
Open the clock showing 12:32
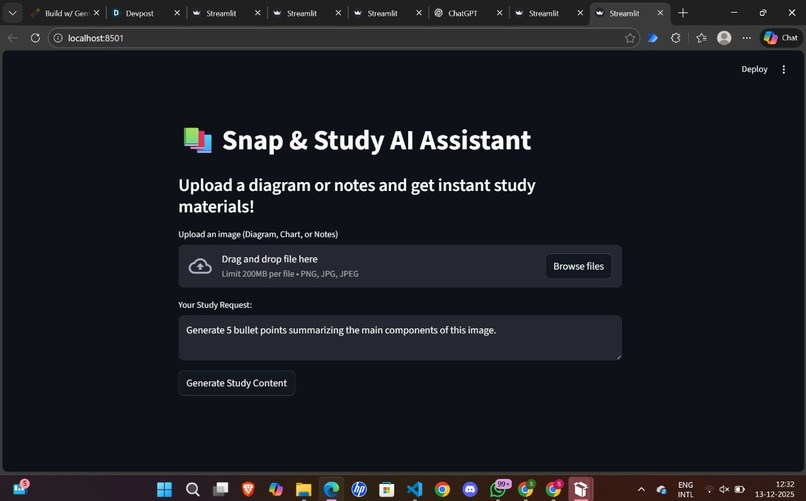[x=774, y=489]
